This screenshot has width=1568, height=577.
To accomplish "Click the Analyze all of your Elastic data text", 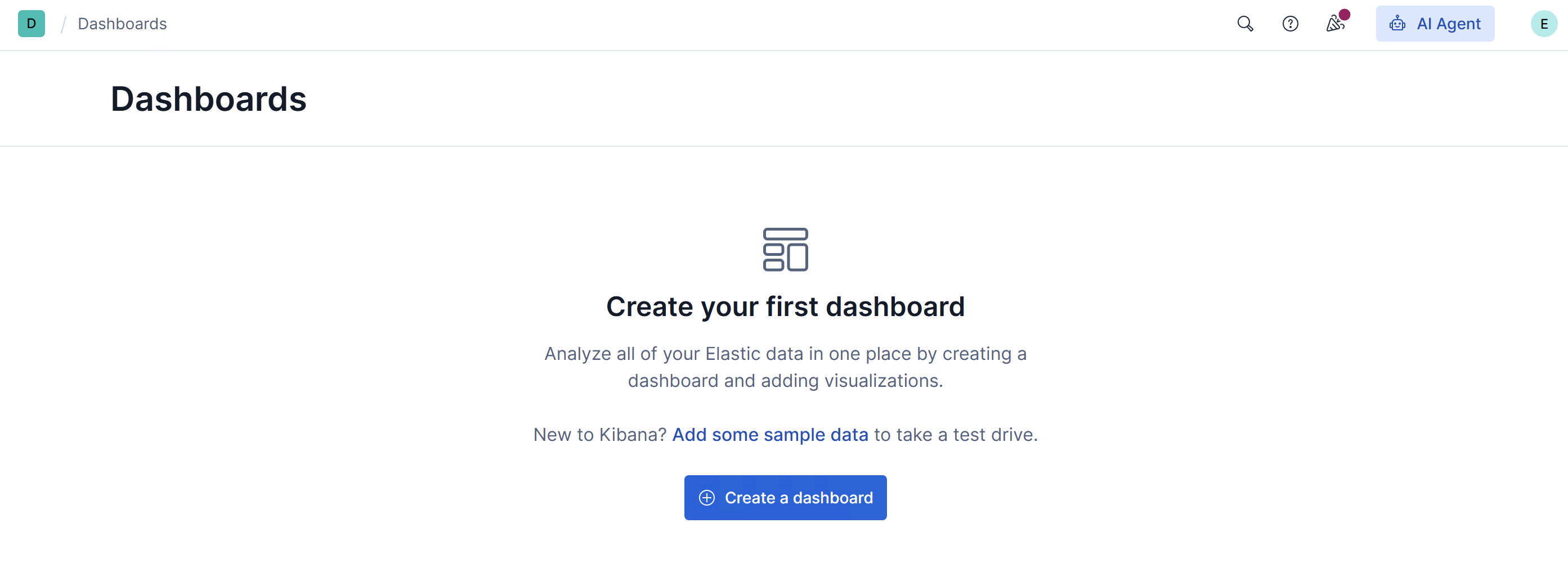I will point(785,353).
